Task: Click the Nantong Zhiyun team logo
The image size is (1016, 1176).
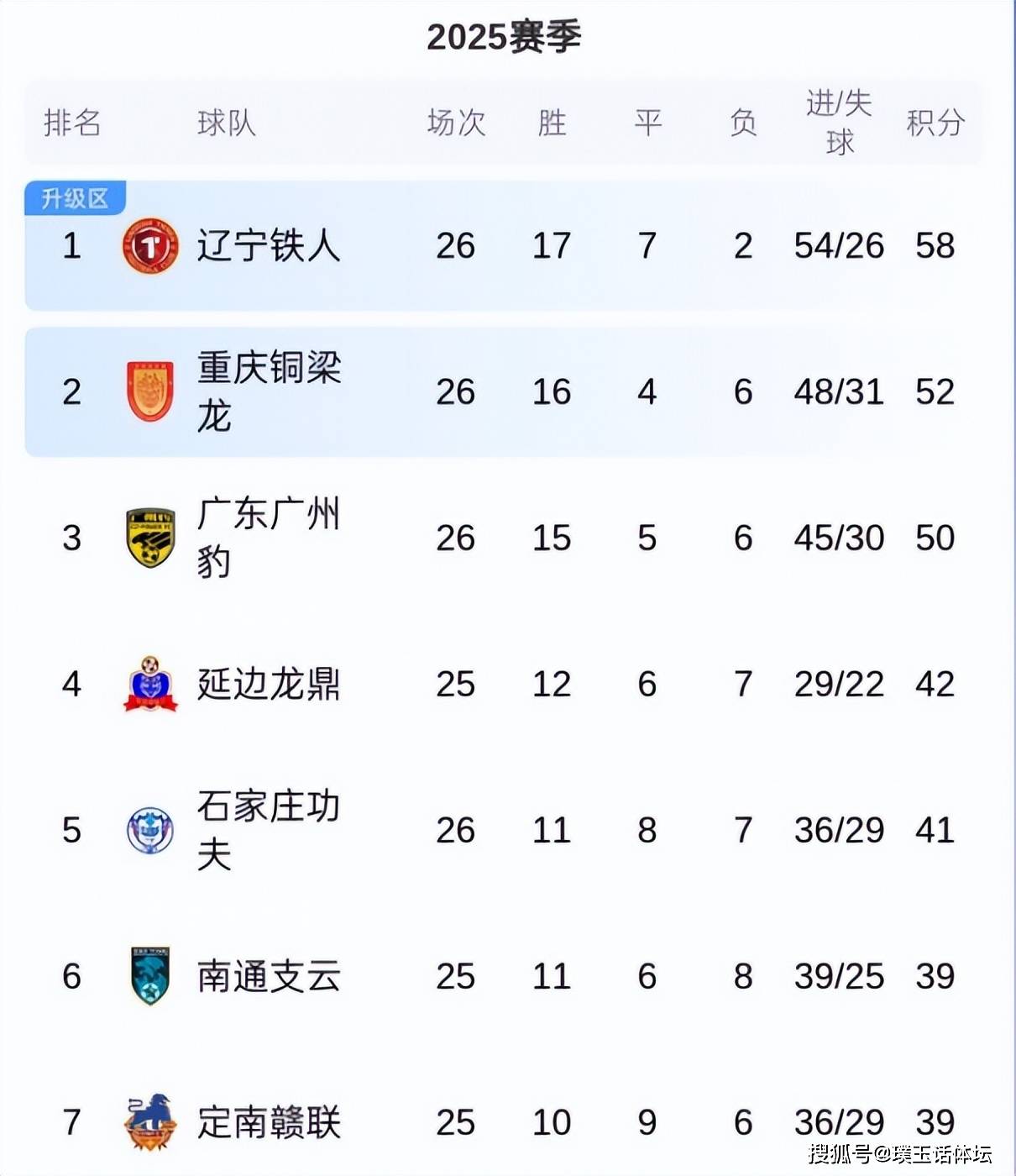Action: (150, 976)
